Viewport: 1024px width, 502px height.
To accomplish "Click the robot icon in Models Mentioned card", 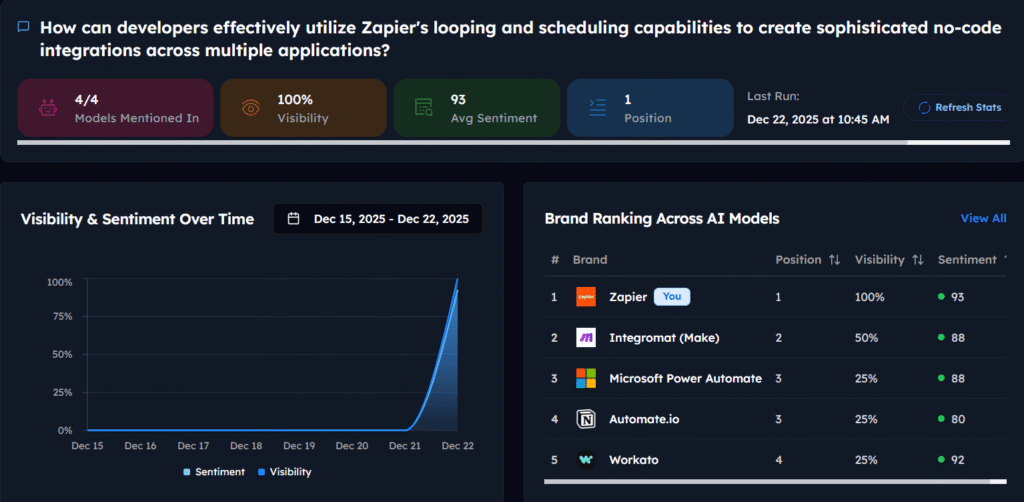I will [48, 108].
